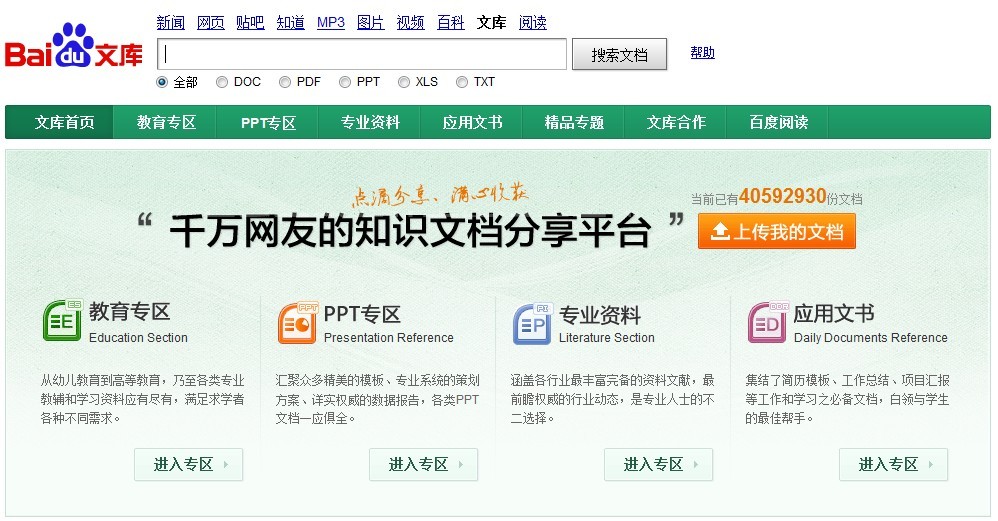Click the 专业资料 section heading
The height and width of the screenshot is (521, 998).
click(600, 314)
